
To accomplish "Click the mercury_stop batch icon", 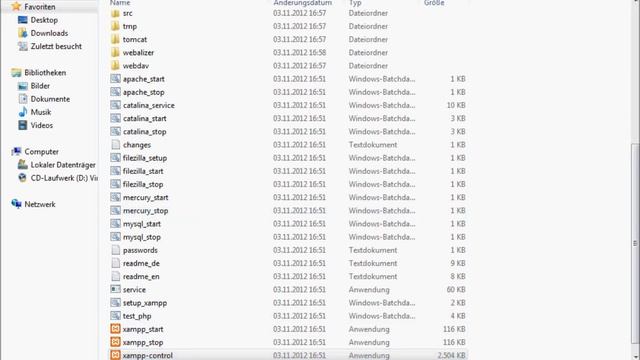I will point(116,210).
